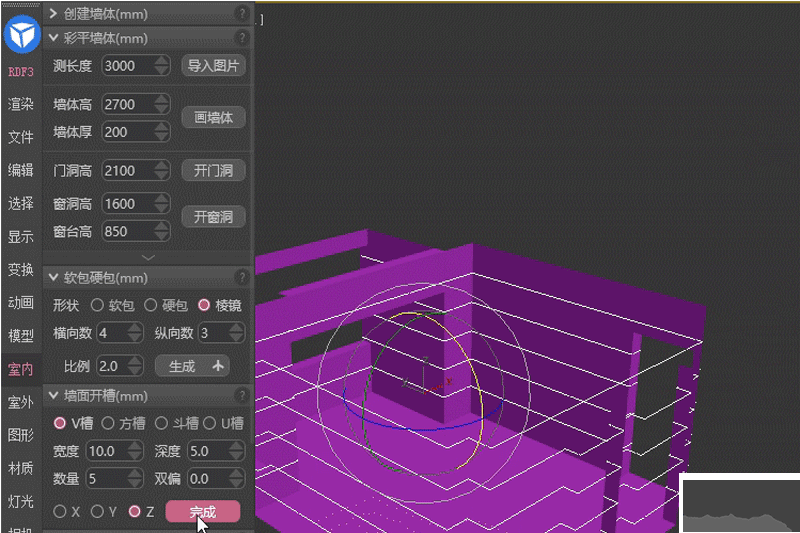The image size is (800, 533).
Task: Collapse the 彩平墙体(mm) section
Action: 53,38
